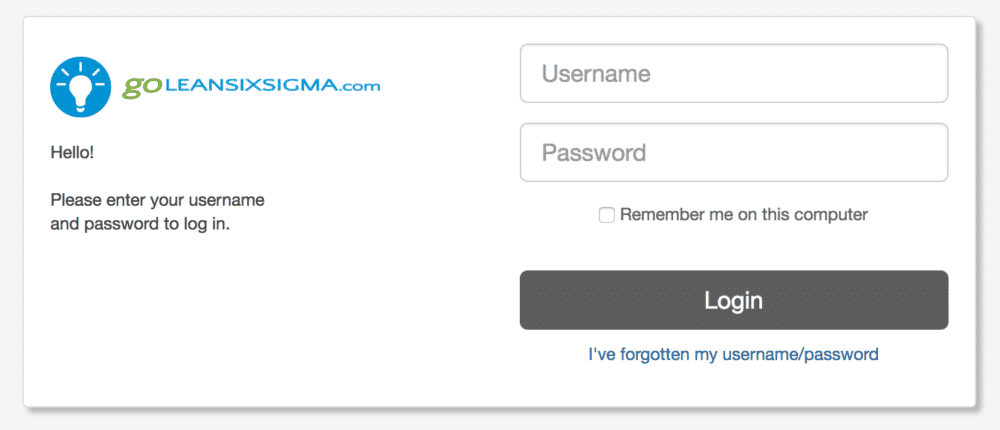Click the "Username" placeholder text

tap(596, 73)
